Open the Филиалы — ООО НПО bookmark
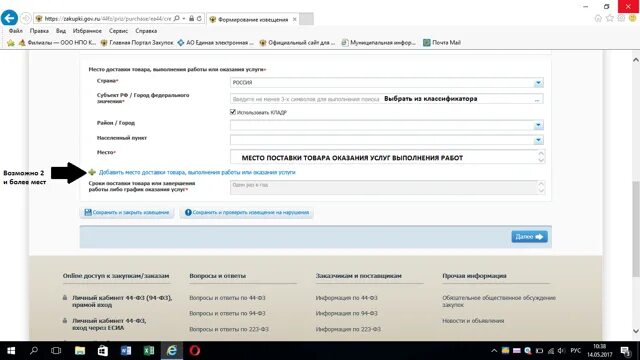Viewport: 640px width, 360px height. [57, 42]
